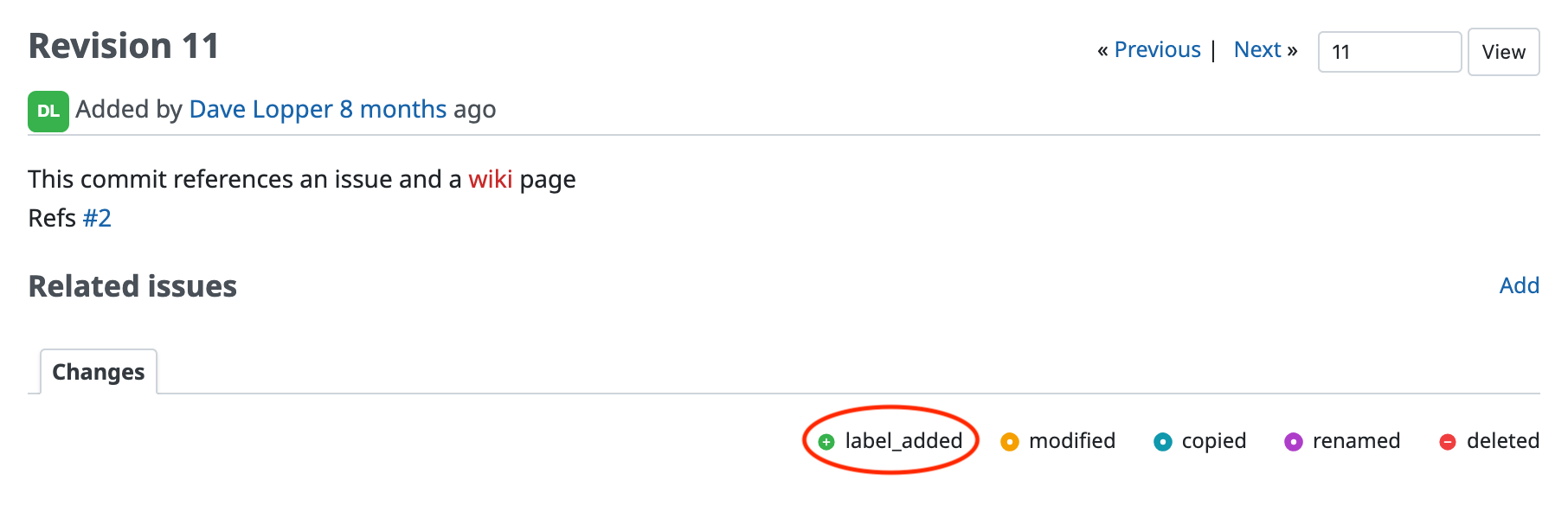
Task: Click the label_added legend text
Action: tap(903, 441)
